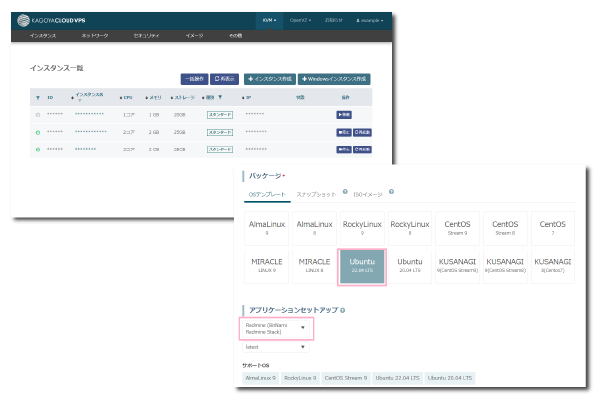Click the Windowsインスタンス作成 button

(x=334, y=78)
